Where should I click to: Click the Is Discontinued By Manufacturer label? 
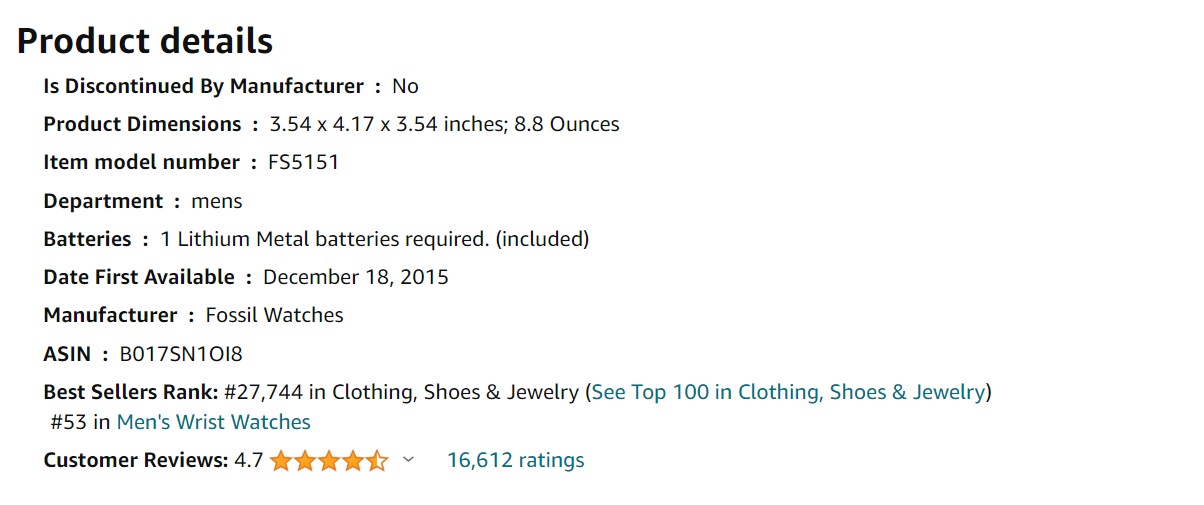203,86
